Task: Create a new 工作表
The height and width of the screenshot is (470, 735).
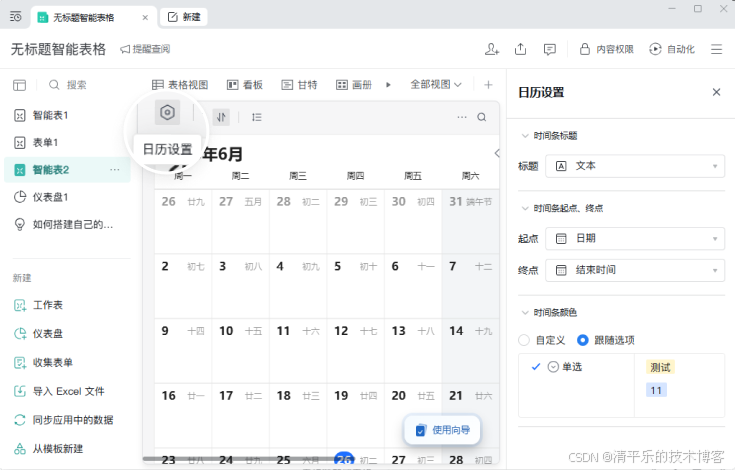Action: click(x=38, y=306)
